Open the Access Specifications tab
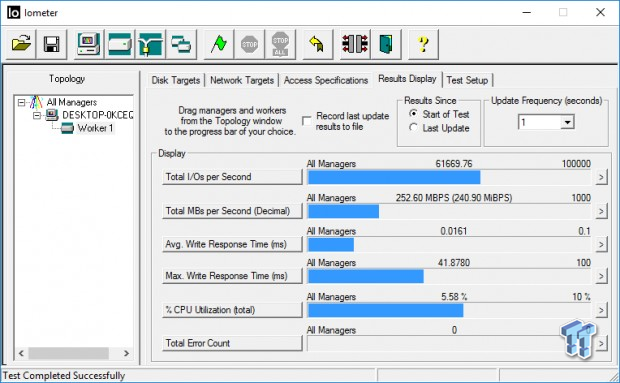This screenshot has height=383, width=620. coord(326,80)
